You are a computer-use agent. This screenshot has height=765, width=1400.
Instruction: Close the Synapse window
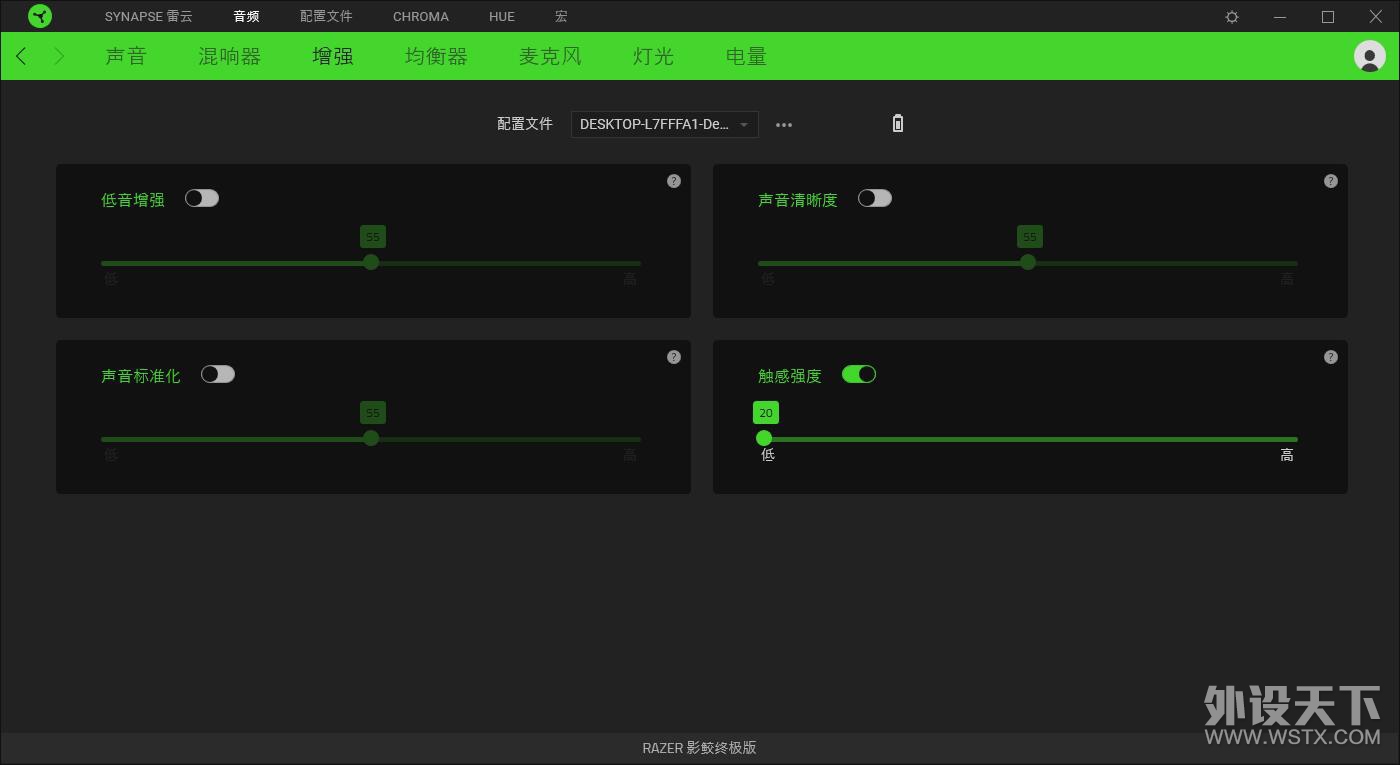(1376, 17)
